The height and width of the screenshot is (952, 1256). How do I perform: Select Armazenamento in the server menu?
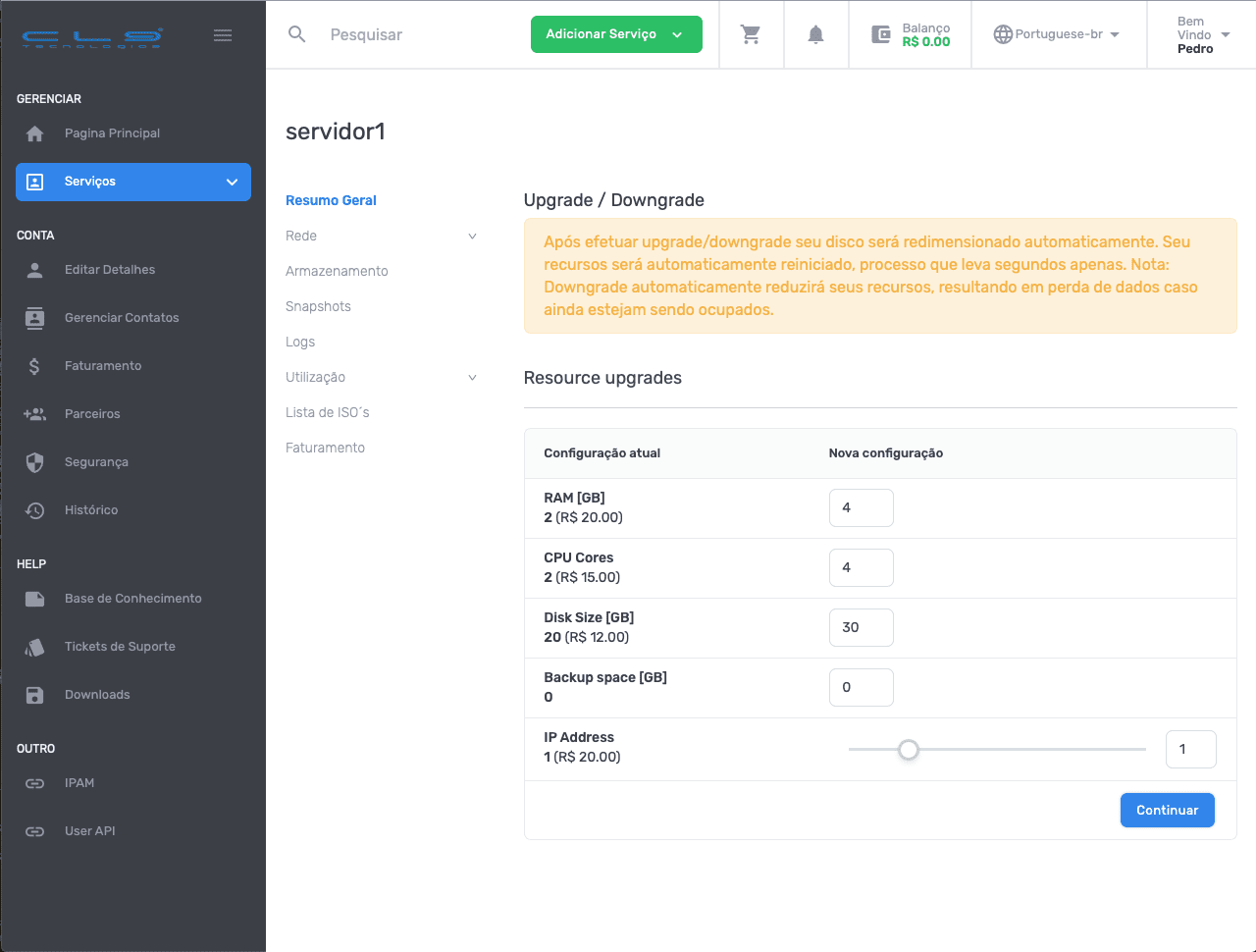pos(337,271)
